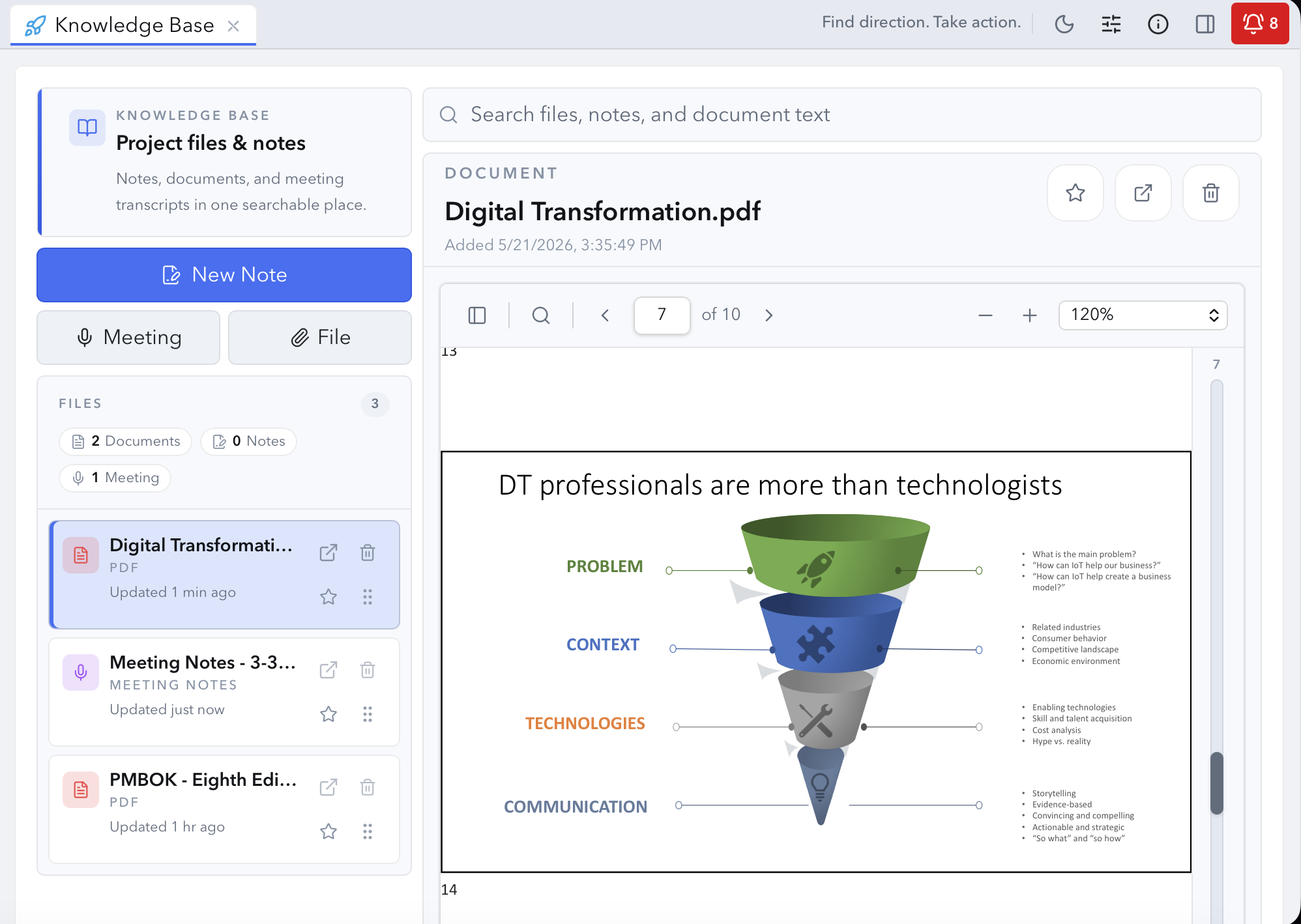Screen dimensions: 1301x924
Task: Create a New Note
Action: coord(224,275)
